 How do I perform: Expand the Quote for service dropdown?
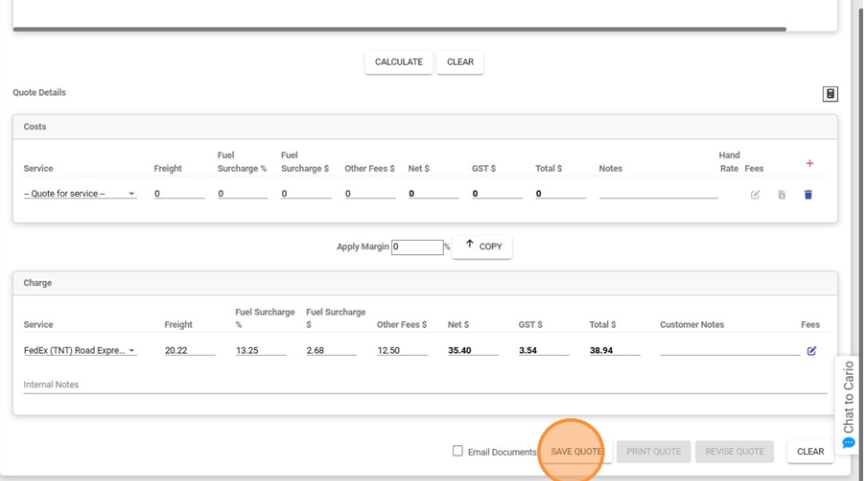pyautogui.click(x=80, y=194)
